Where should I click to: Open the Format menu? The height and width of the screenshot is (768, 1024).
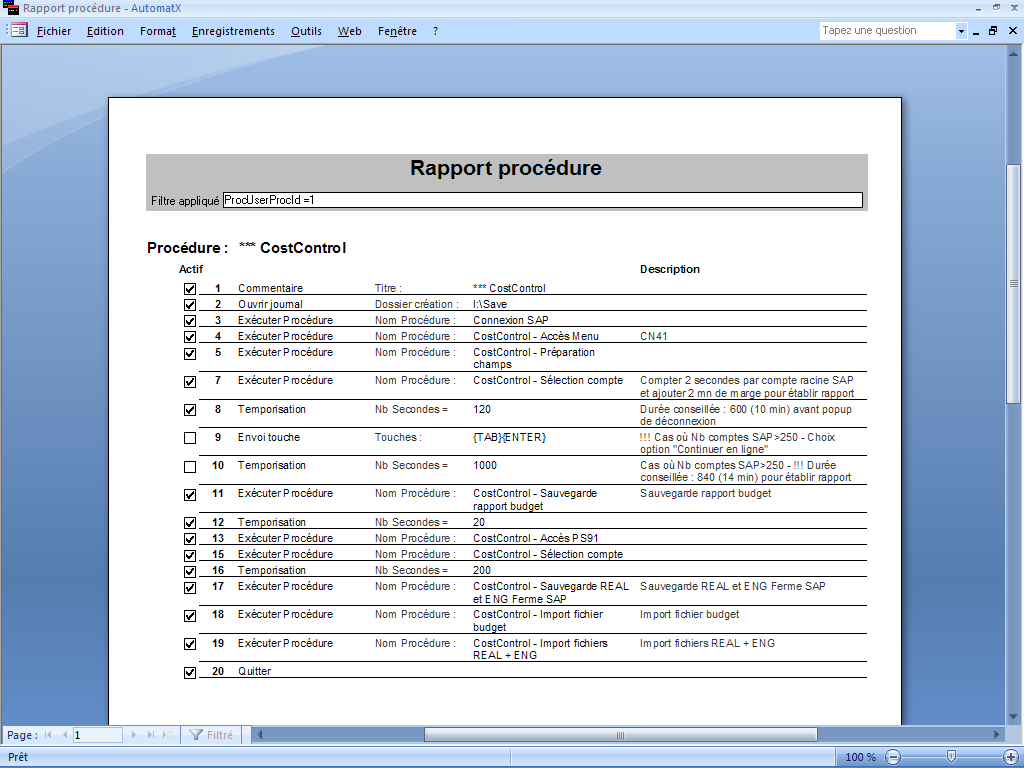(x=158, y=31)
